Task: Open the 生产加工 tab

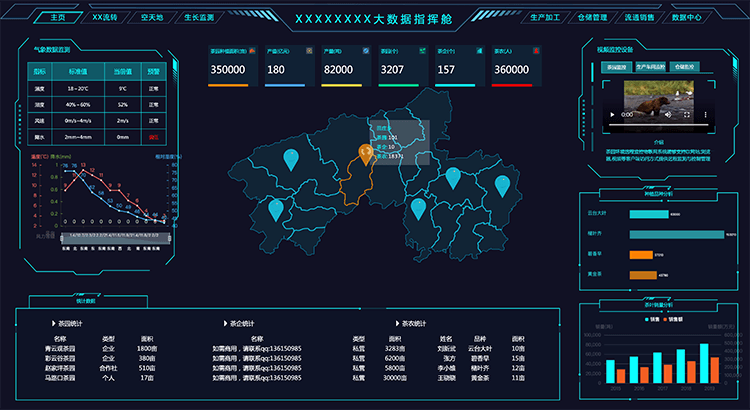Action: [545, 18]
